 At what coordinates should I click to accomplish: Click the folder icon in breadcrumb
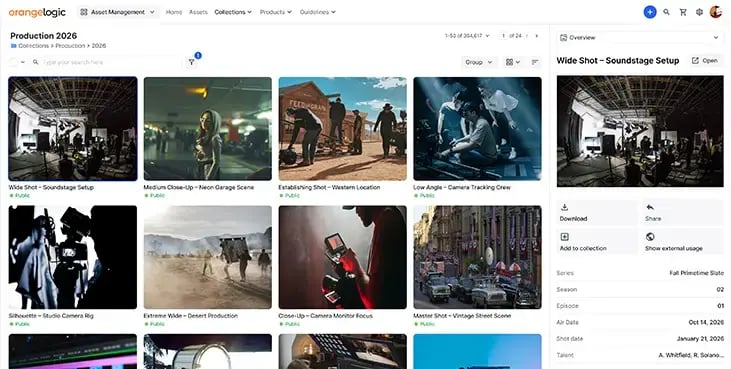[14, 46]
